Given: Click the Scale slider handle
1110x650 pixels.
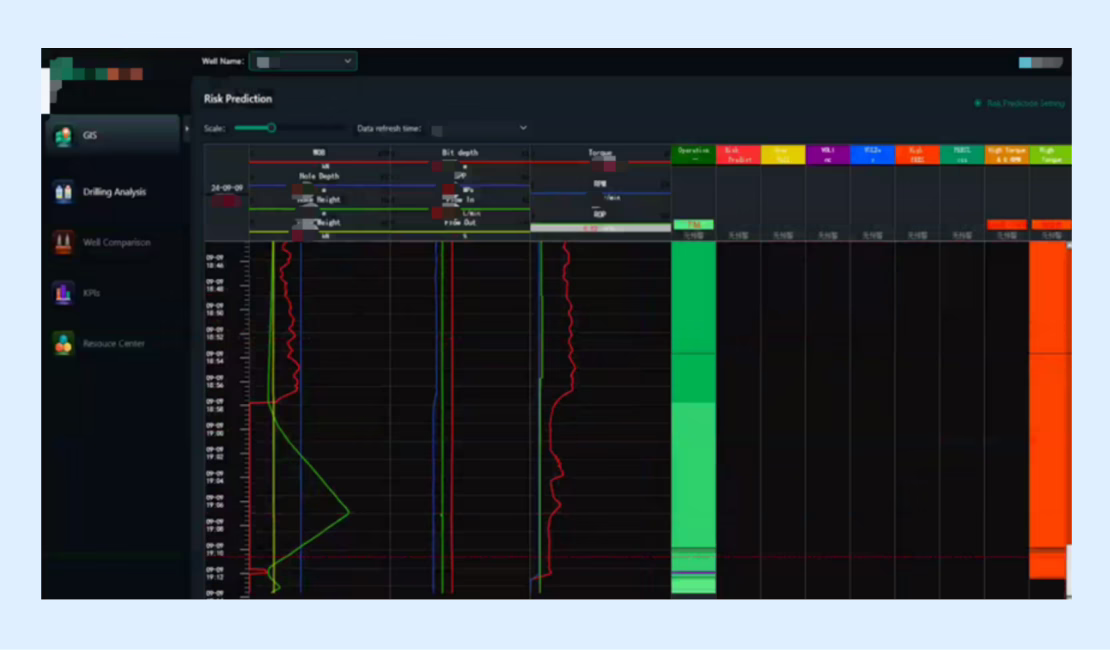Looking at the screenshot, I should (x=271, y=128).
